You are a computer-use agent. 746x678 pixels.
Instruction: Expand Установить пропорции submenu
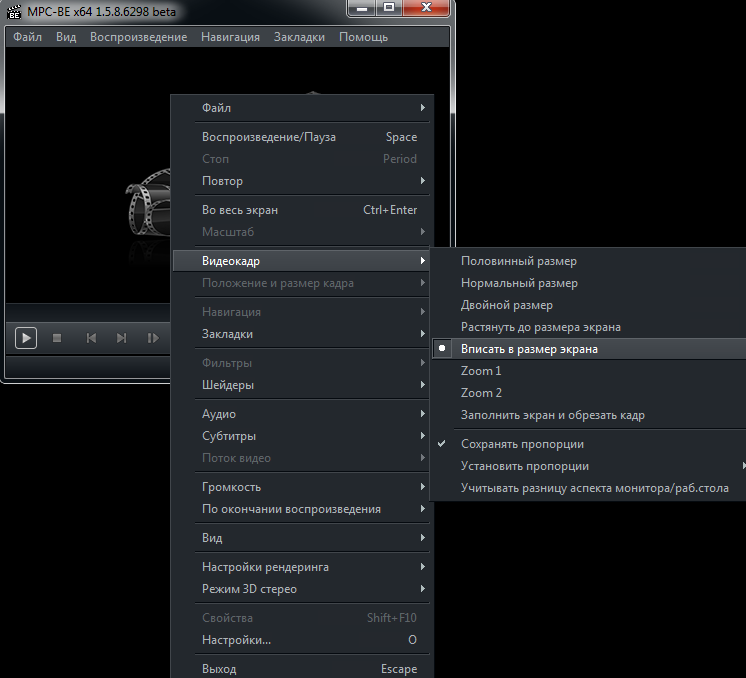point(589,466)
